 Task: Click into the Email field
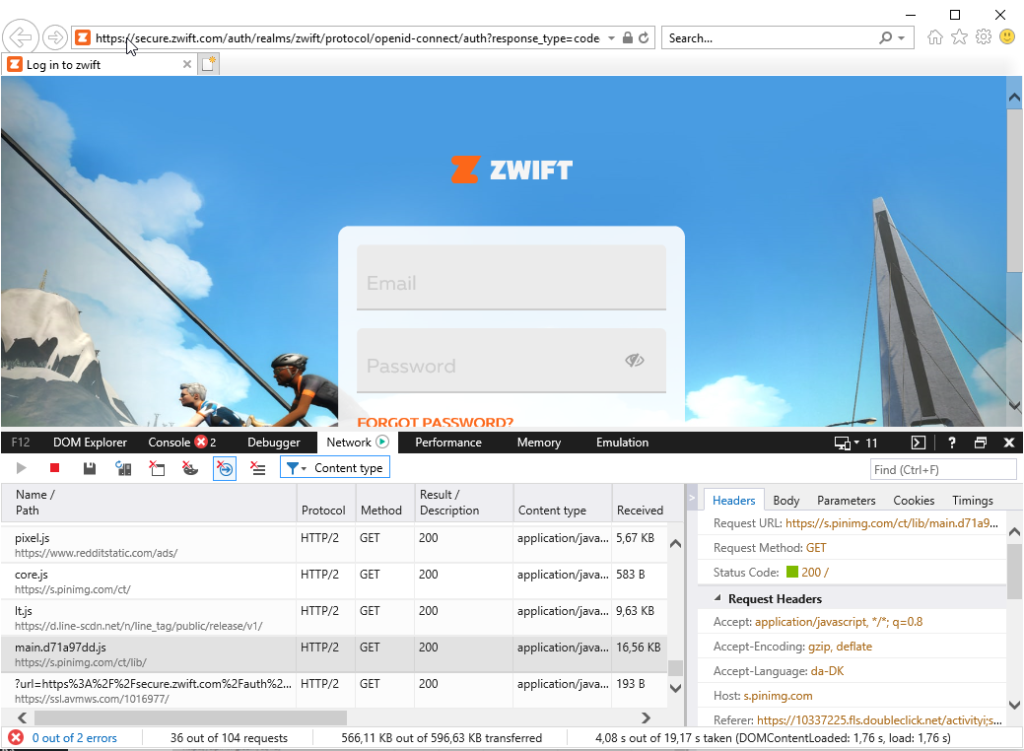click(511, 278)
